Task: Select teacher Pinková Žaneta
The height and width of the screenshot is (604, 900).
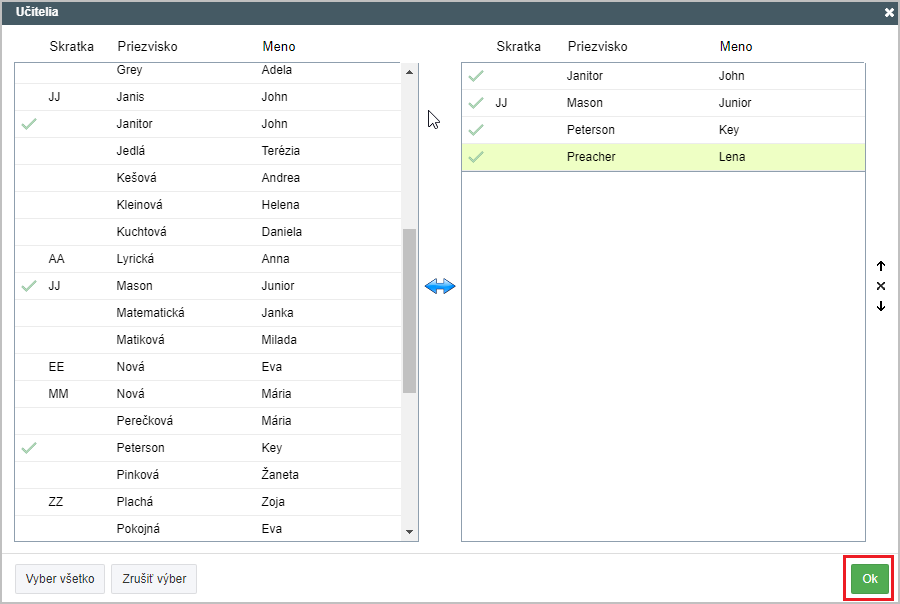Action: click(x=208, y=475)
